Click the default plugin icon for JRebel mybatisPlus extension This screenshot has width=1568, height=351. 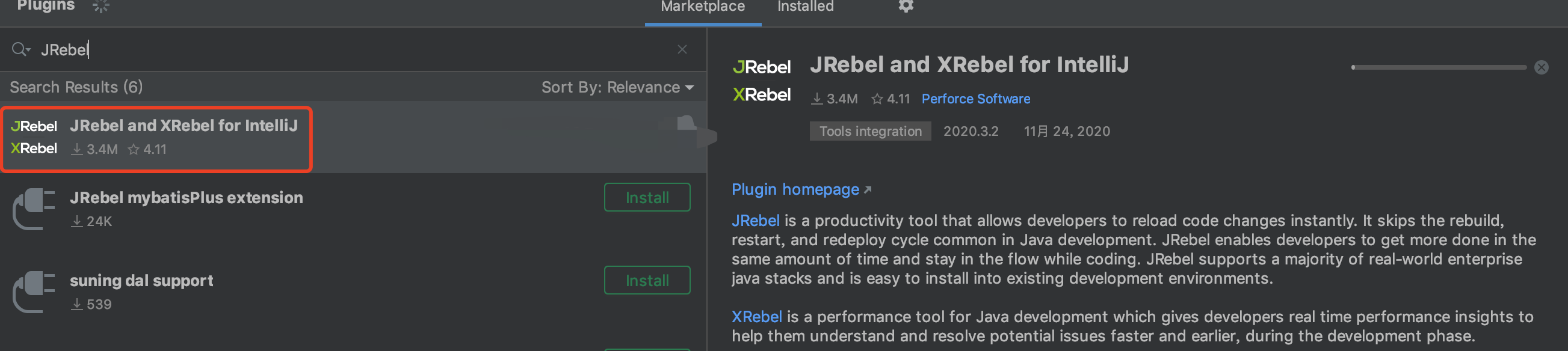coord(34,209)
